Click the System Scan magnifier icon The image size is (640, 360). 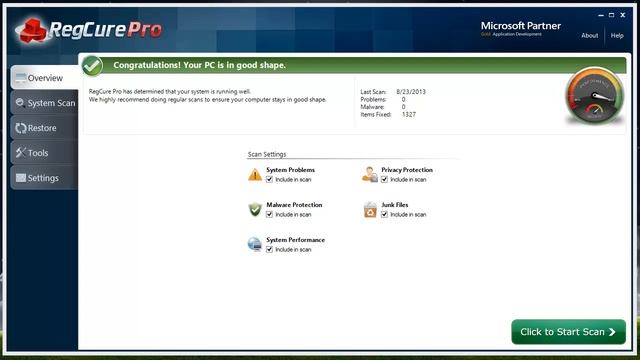click(20, 103)
